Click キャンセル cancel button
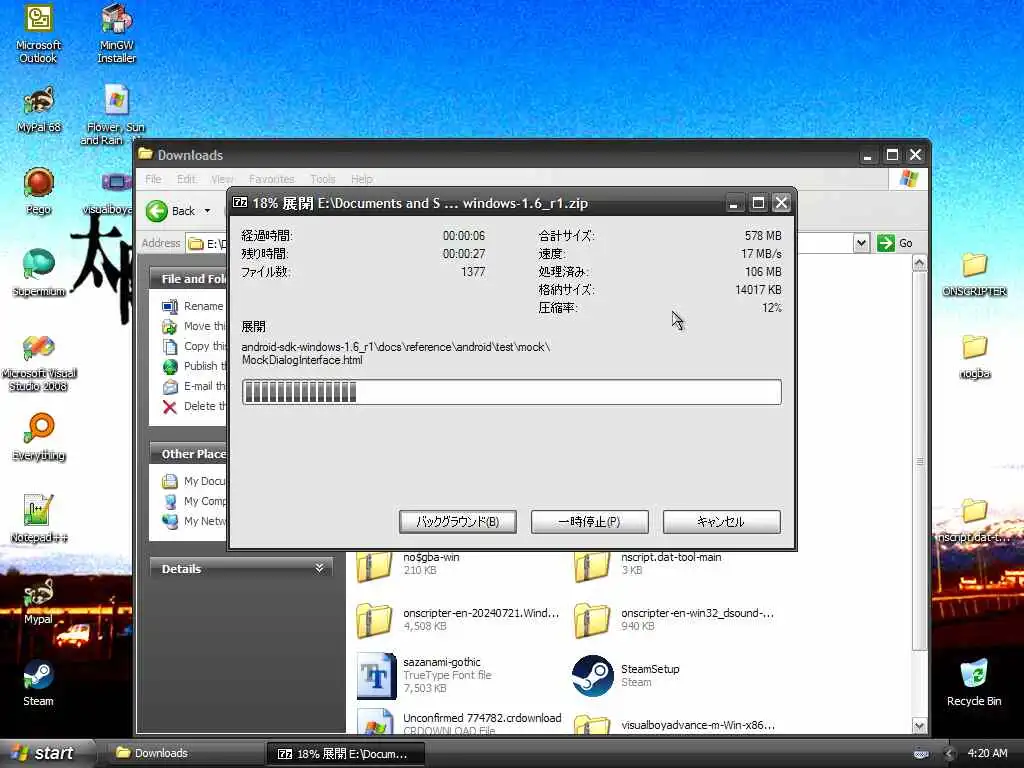 [x=721, y=522]
